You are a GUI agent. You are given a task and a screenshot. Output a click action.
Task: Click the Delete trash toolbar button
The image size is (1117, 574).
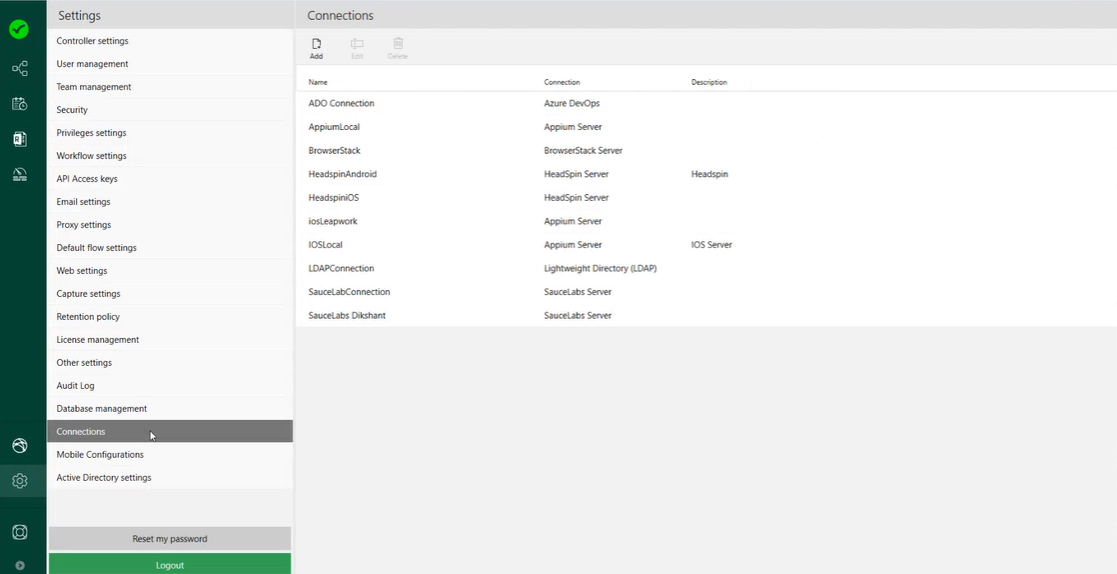pos(398,48)
